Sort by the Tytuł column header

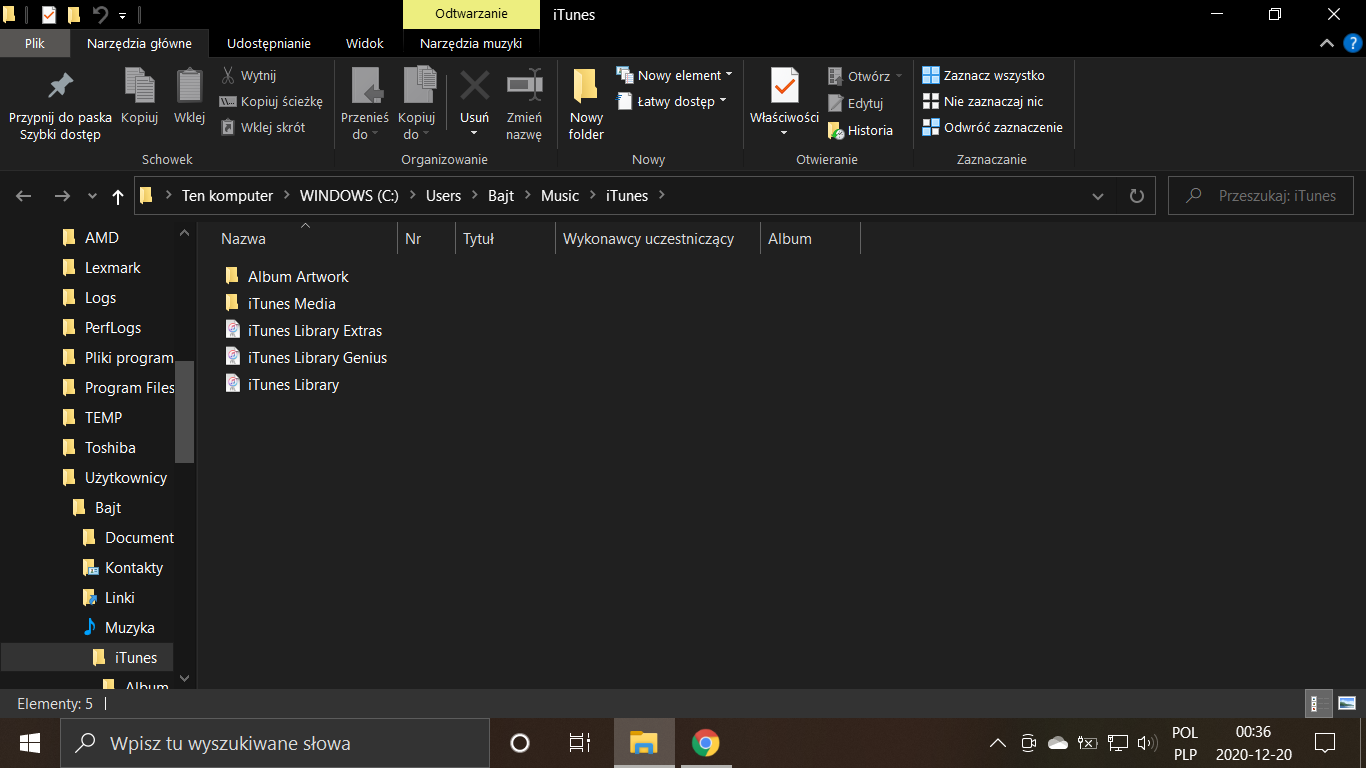(505, 239)
